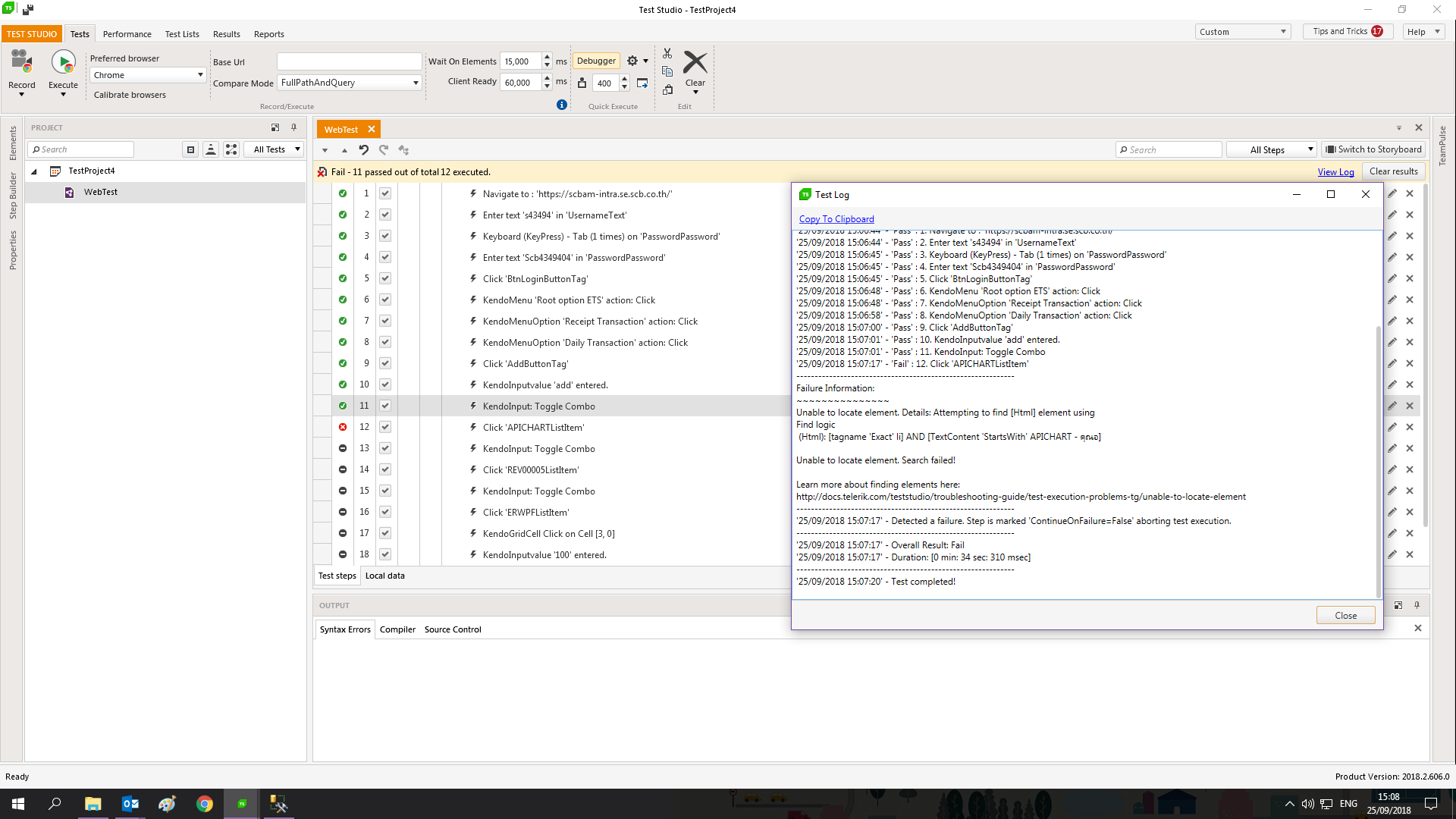
Task: Toggle checkbox for step 18
Action: (x=385, y=555)
